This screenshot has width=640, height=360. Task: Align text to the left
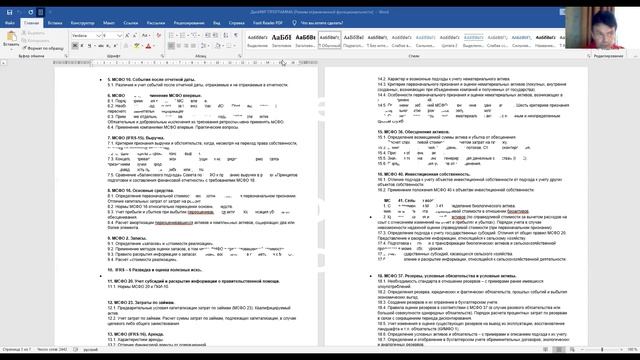tap(171, 46)
